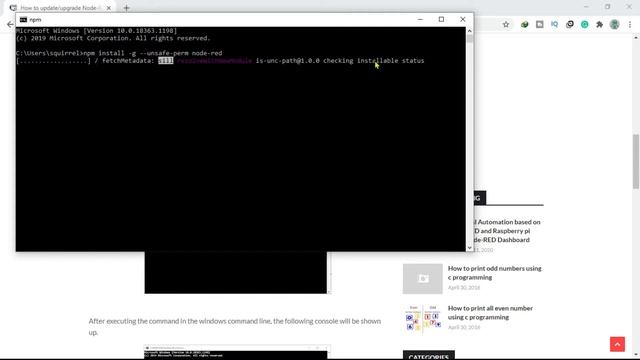Click the 'npm install -g --unsafe-perm node-red' command line
The image size is (640, 360).
pyautogui.click(x=153, y=53)
